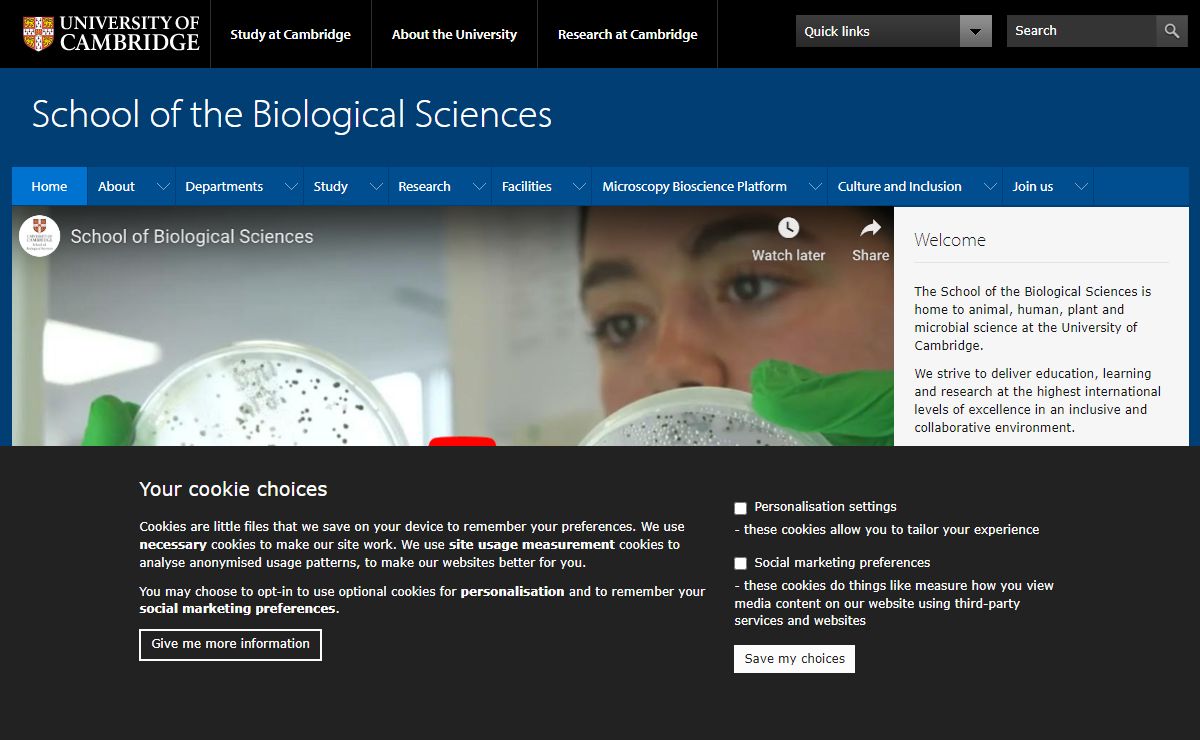Image resolution: width=1200 pixels, height=740 pixels.
Task: Open the Study navigation item
Action: (x=330, y=186)
